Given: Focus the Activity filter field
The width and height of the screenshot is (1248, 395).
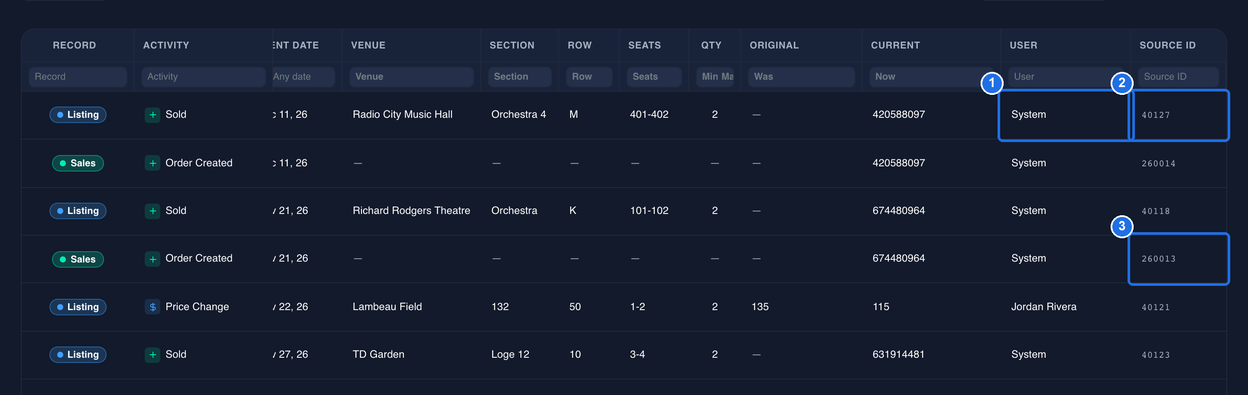Looking at the screenshot, I should coord(204,77).
